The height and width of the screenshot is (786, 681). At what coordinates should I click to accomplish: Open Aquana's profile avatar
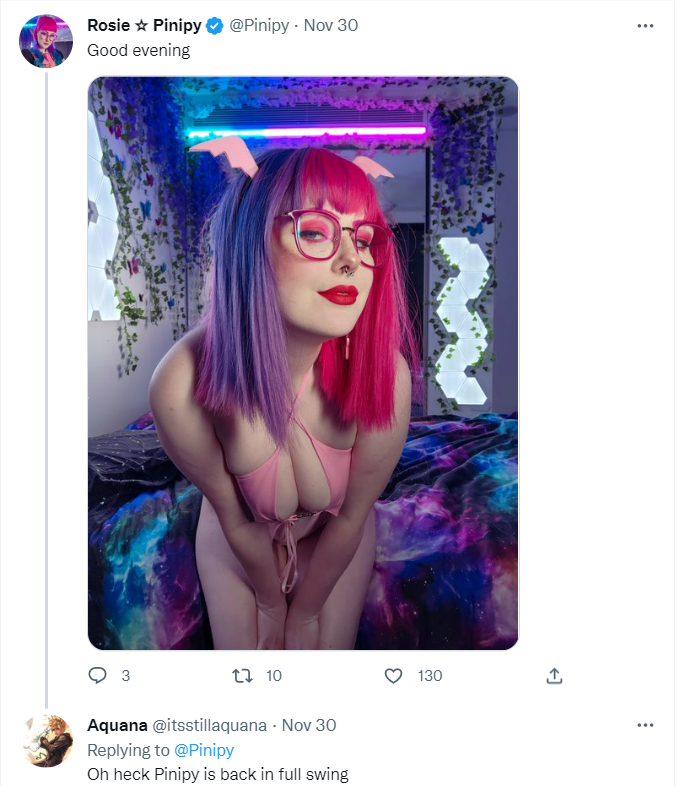coord(46,741)
